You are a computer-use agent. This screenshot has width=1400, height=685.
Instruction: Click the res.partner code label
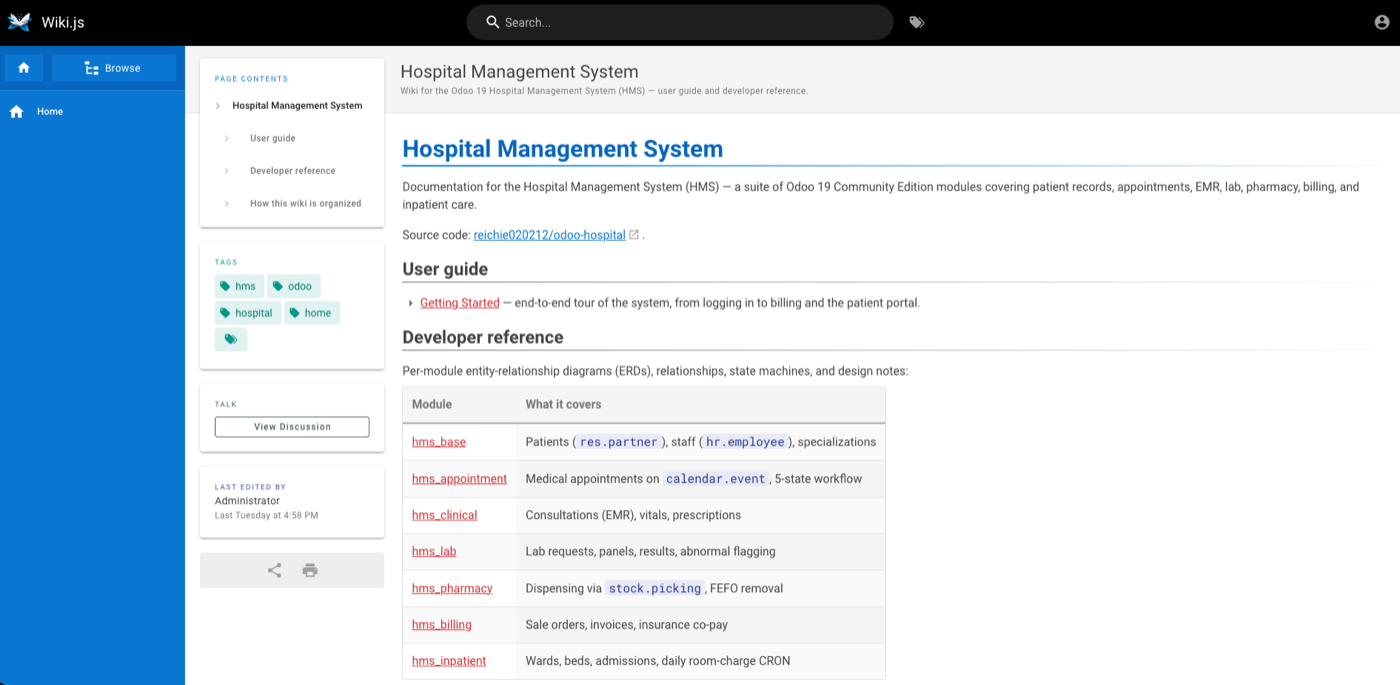(619, 442)
